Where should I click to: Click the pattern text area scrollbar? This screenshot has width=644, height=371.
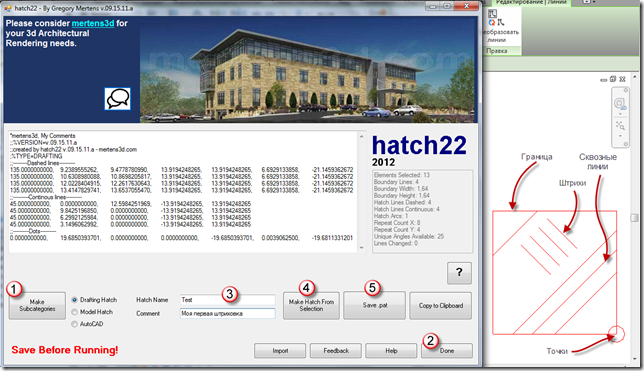[x=361, y=191]
